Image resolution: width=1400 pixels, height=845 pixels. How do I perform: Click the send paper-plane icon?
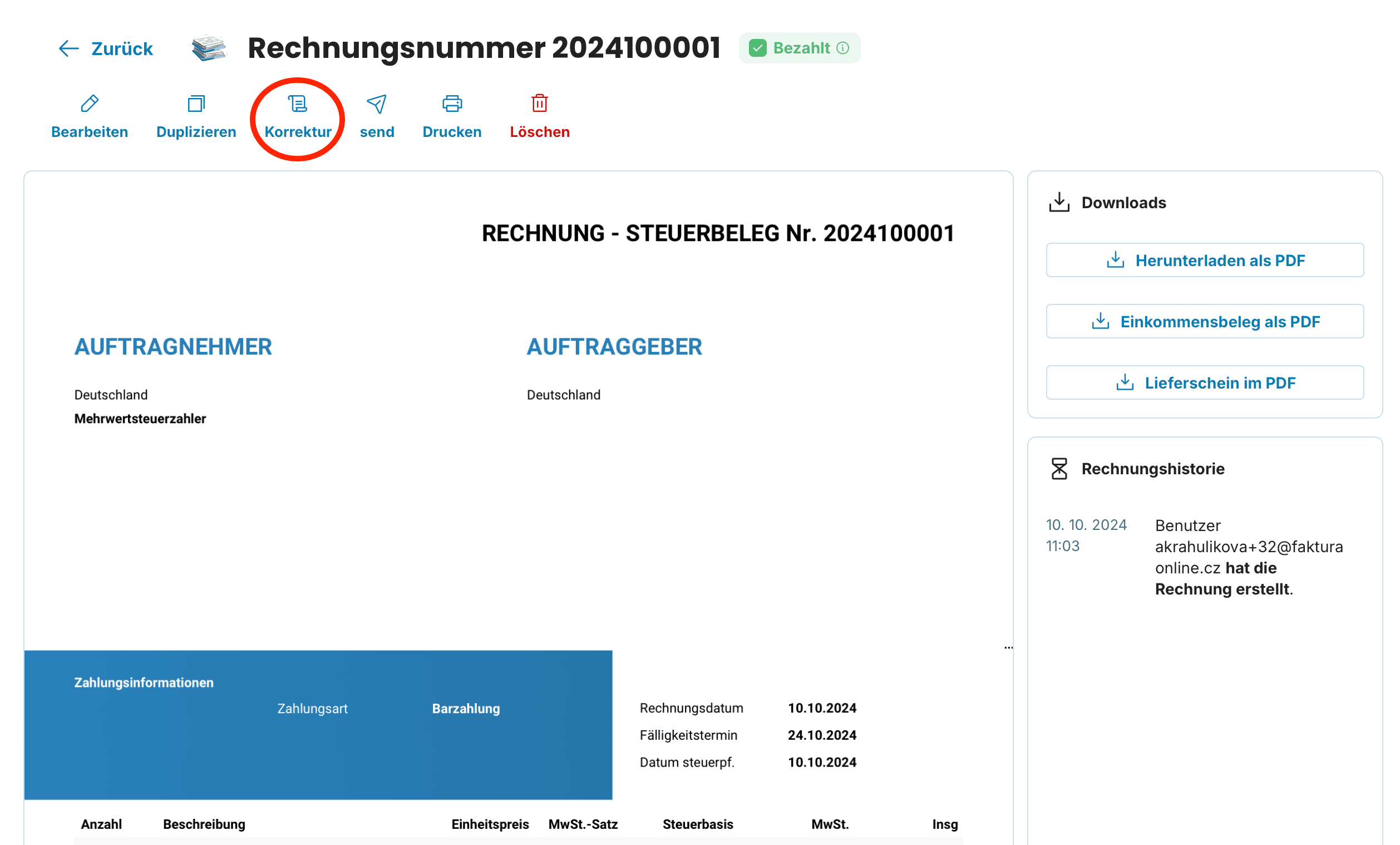pos(377,104)
